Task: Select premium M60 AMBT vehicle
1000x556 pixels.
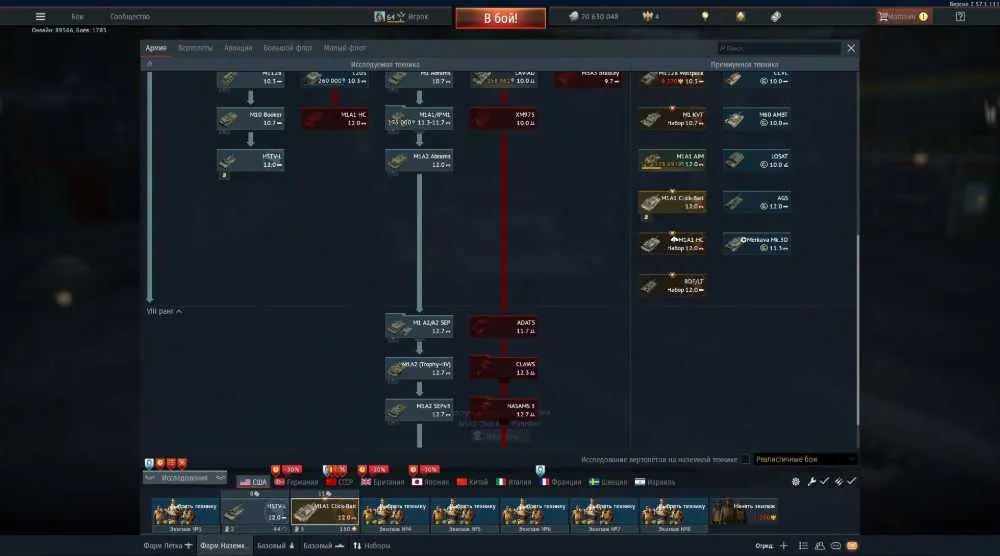Action: (x=756, y=119)
